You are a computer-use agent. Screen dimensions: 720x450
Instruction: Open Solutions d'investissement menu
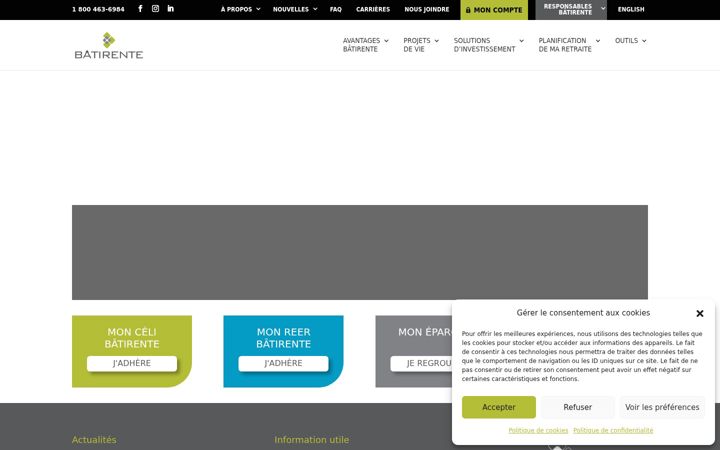(x=484, y=45)
